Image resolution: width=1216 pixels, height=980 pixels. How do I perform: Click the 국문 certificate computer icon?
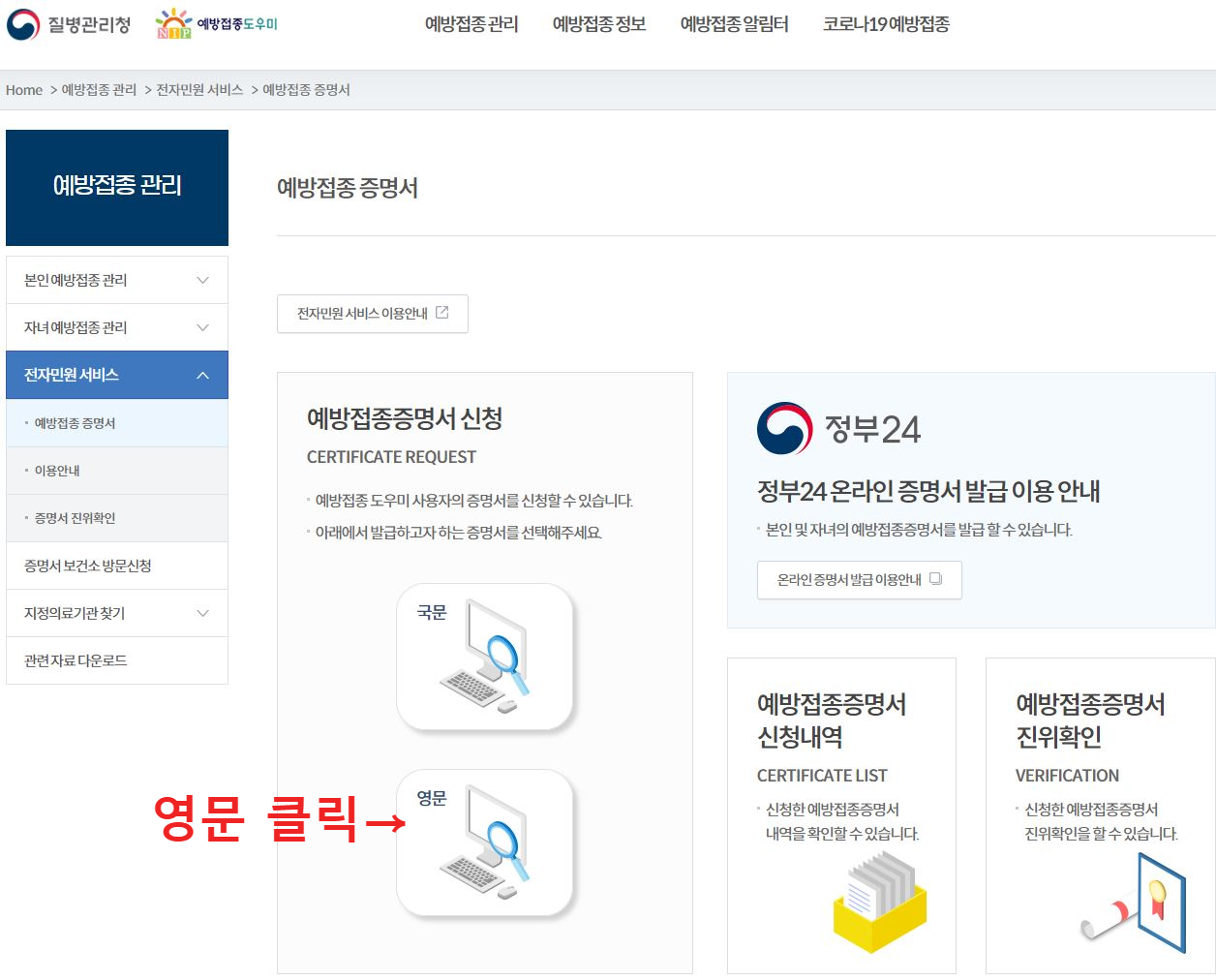click(x=485, y=657)
